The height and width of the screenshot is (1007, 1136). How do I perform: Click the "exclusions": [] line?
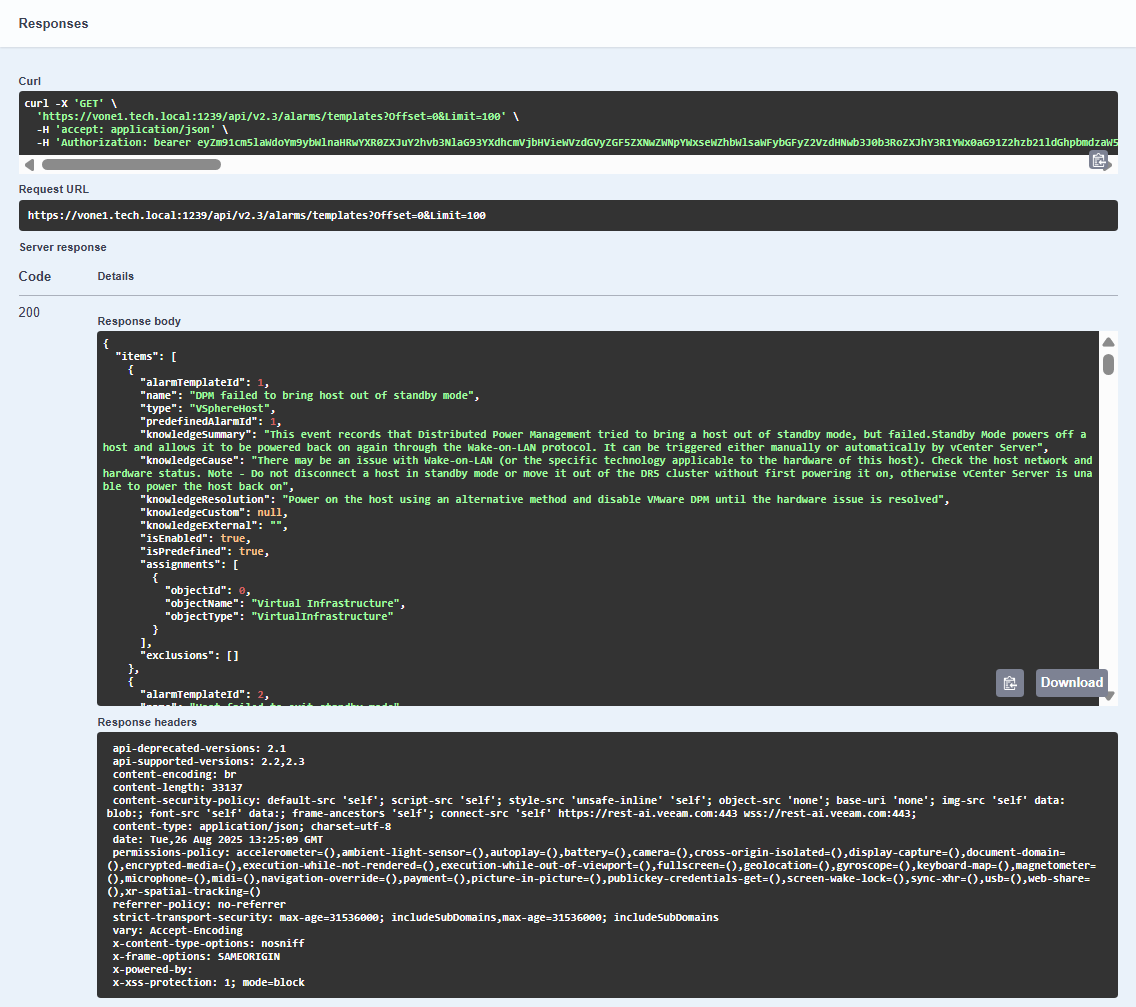[190, 656]
